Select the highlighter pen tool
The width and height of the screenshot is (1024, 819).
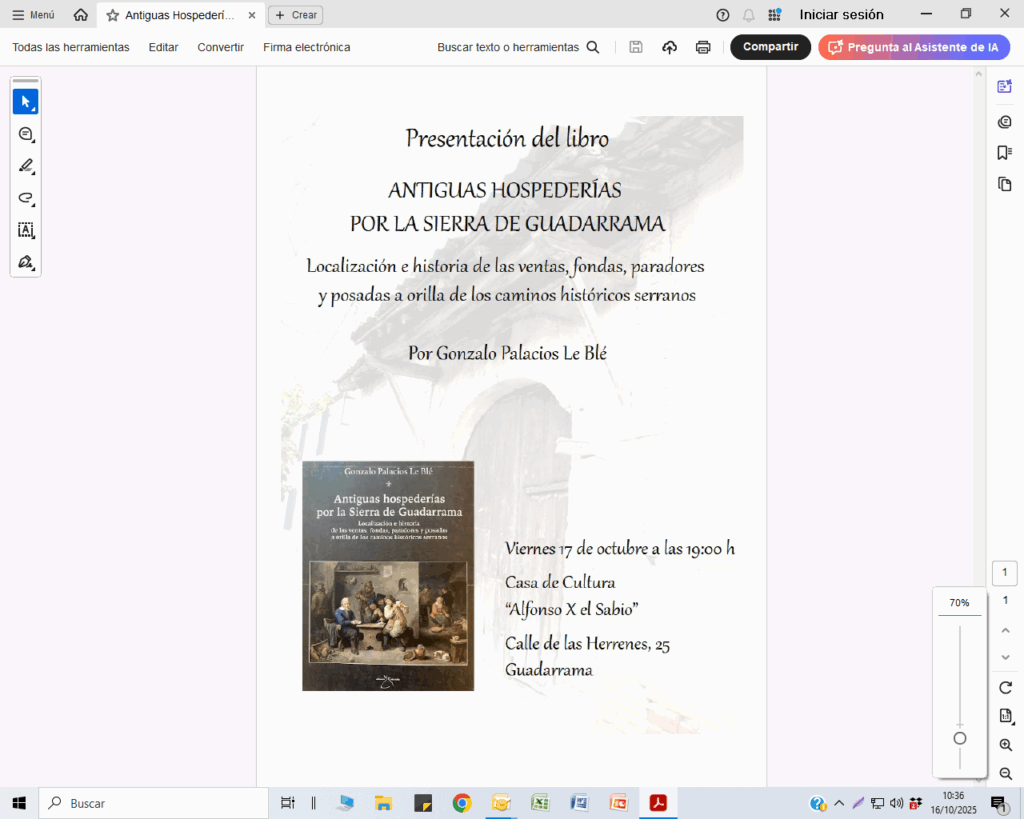(x=25, y=166)
